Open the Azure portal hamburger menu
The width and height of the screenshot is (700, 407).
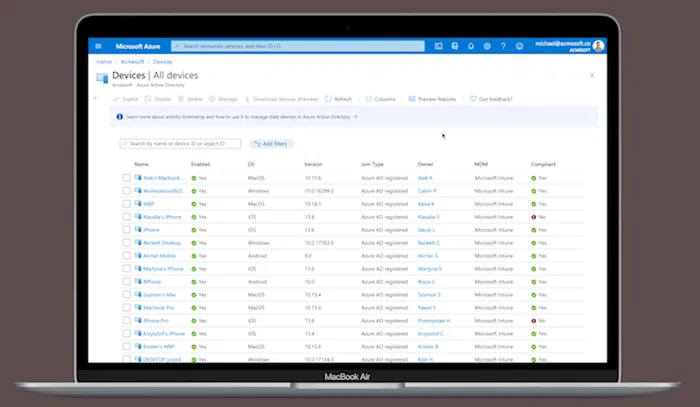(98, 46)
